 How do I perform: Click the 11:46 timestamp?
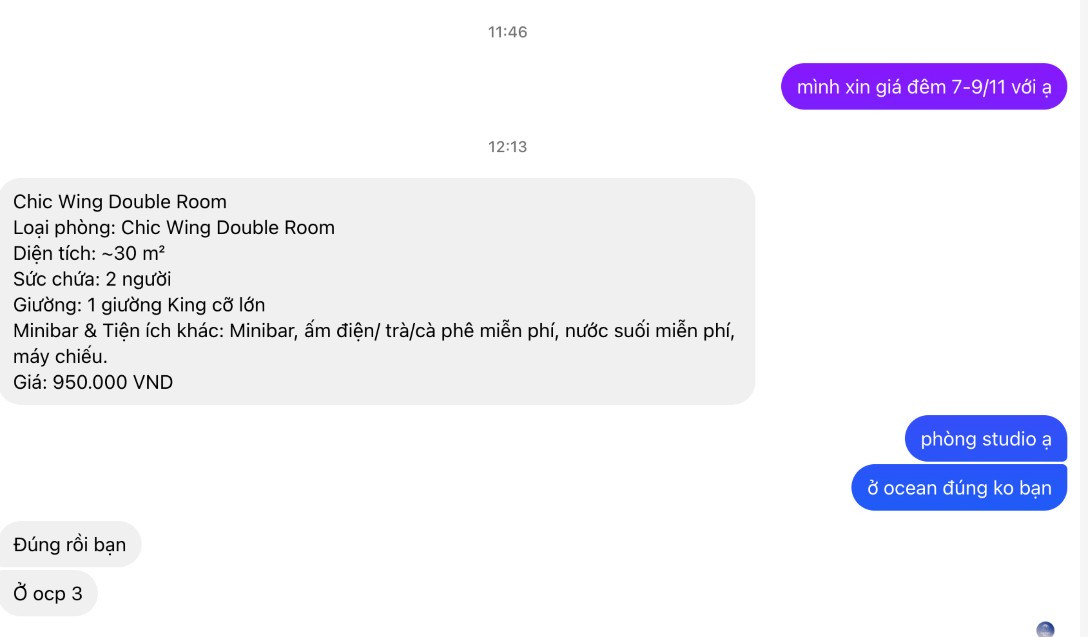point(507,32)
